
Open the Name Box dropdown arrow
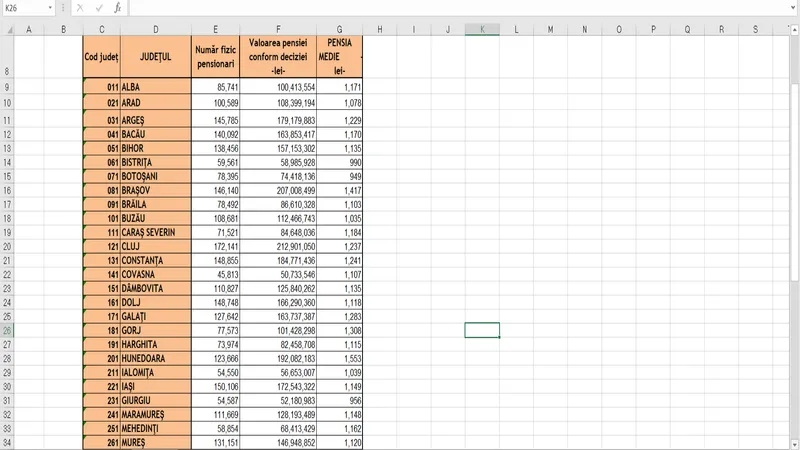tap(50, 7)
